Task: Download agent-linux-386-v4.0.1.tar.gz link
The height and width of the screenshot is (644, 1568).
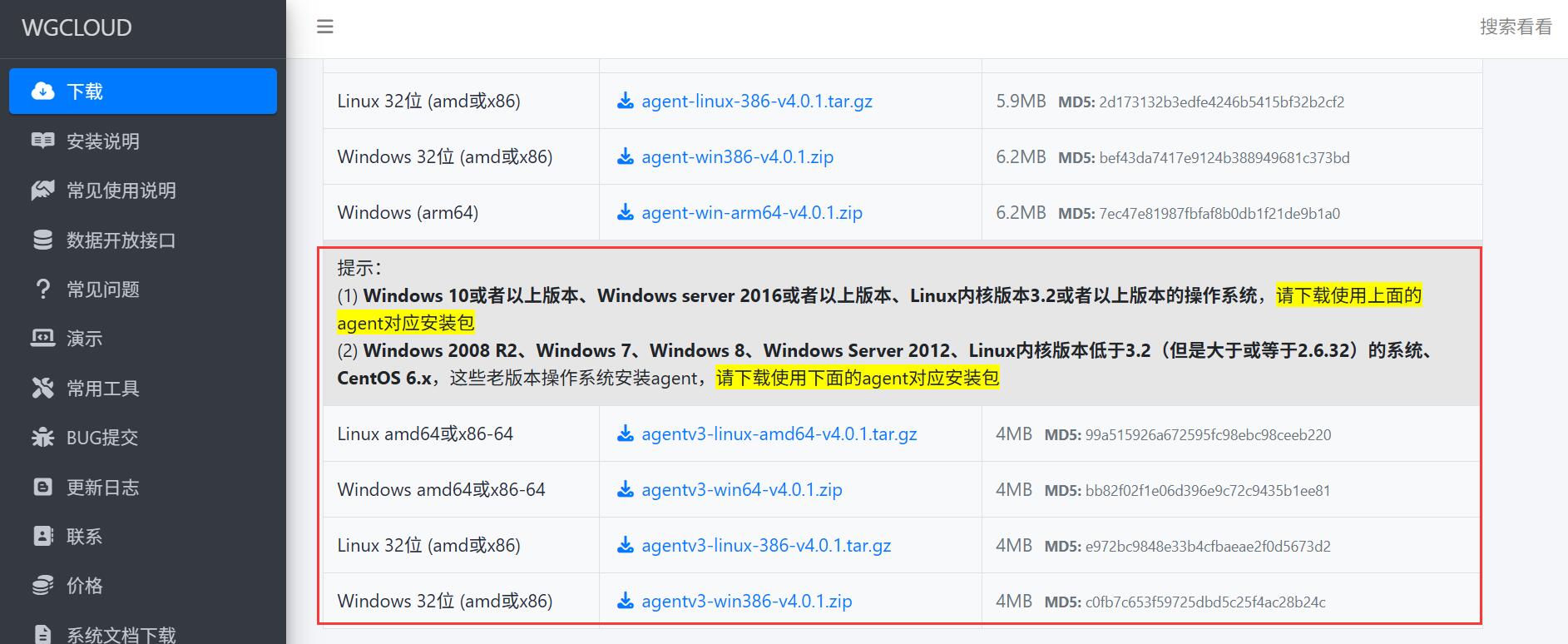Action: (x=757, y=102)
